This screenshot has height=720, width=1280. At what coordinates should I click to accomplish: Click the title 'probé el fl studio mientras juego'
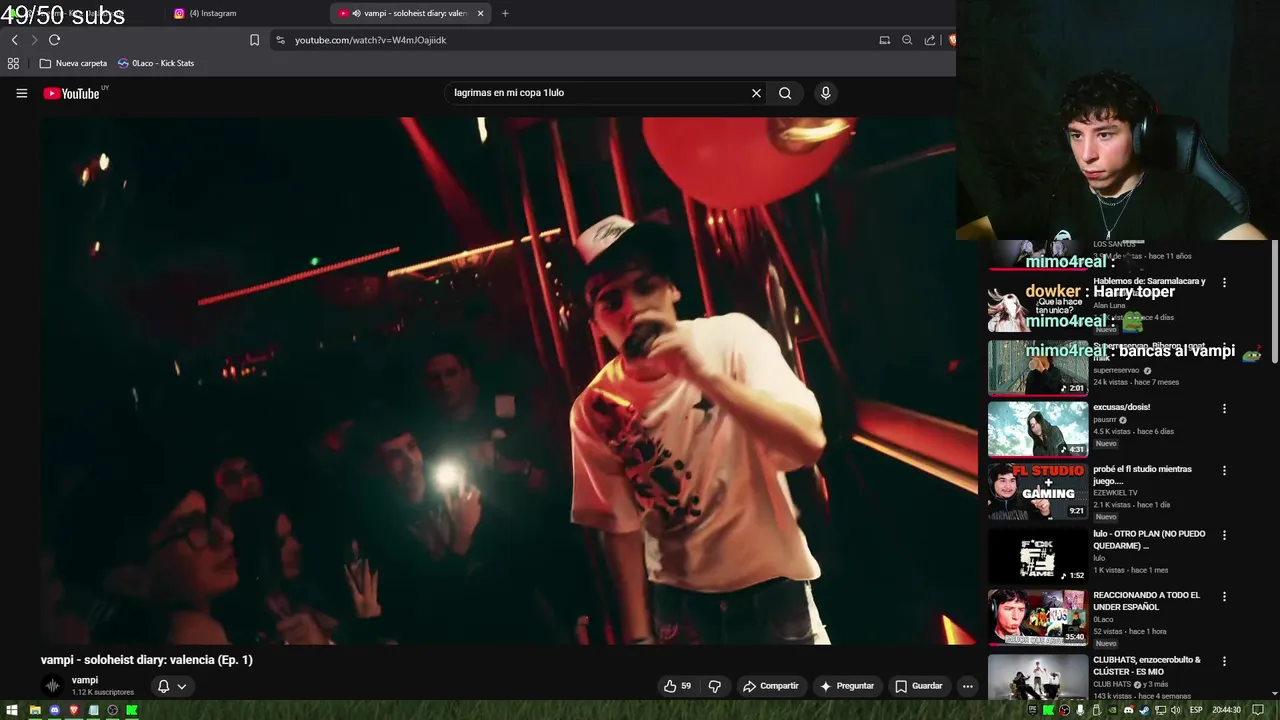point(1142,475)
